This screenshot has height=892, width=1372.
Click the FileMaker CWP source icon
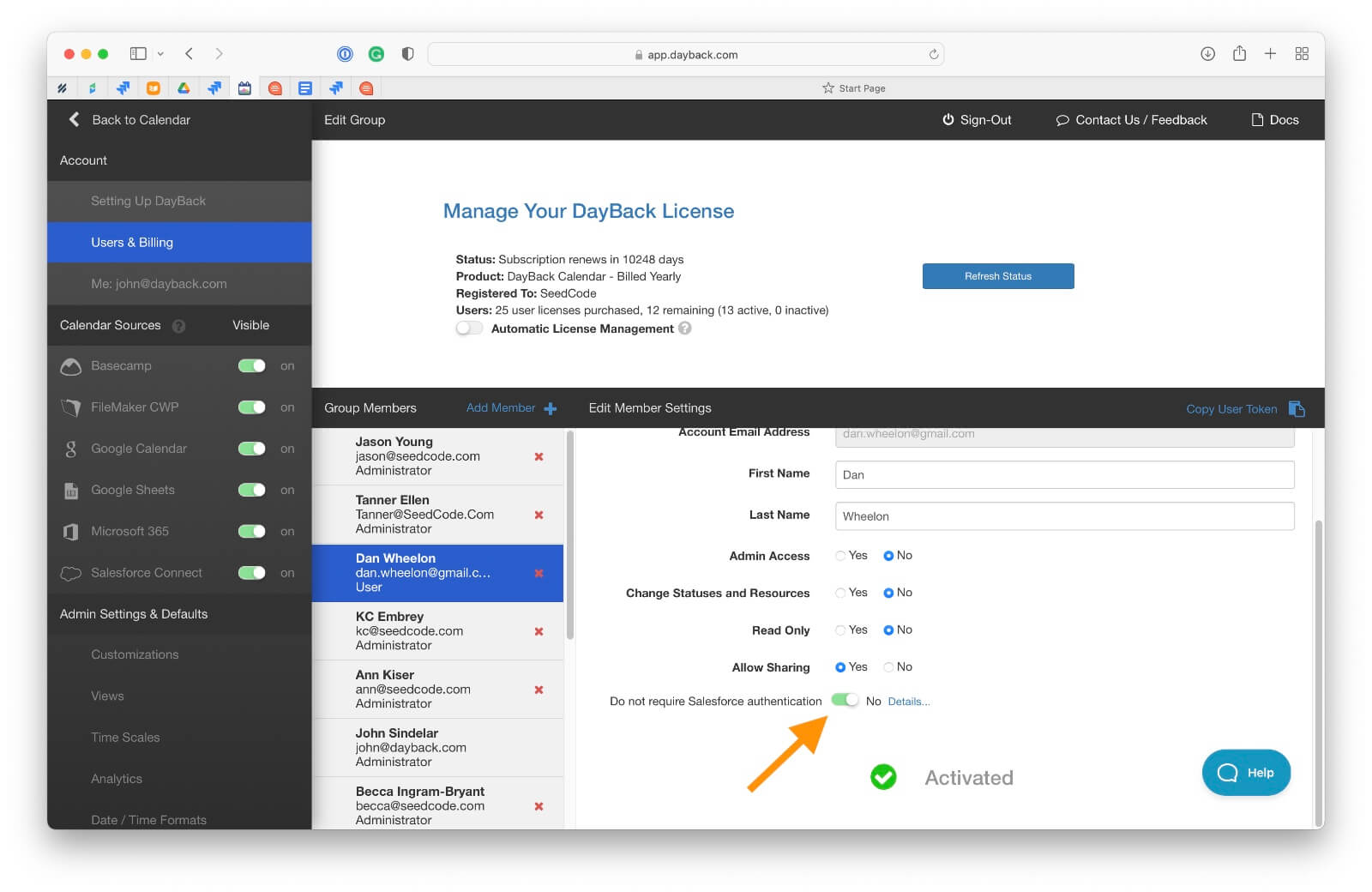pyautogui.click(x=71, y=407)
